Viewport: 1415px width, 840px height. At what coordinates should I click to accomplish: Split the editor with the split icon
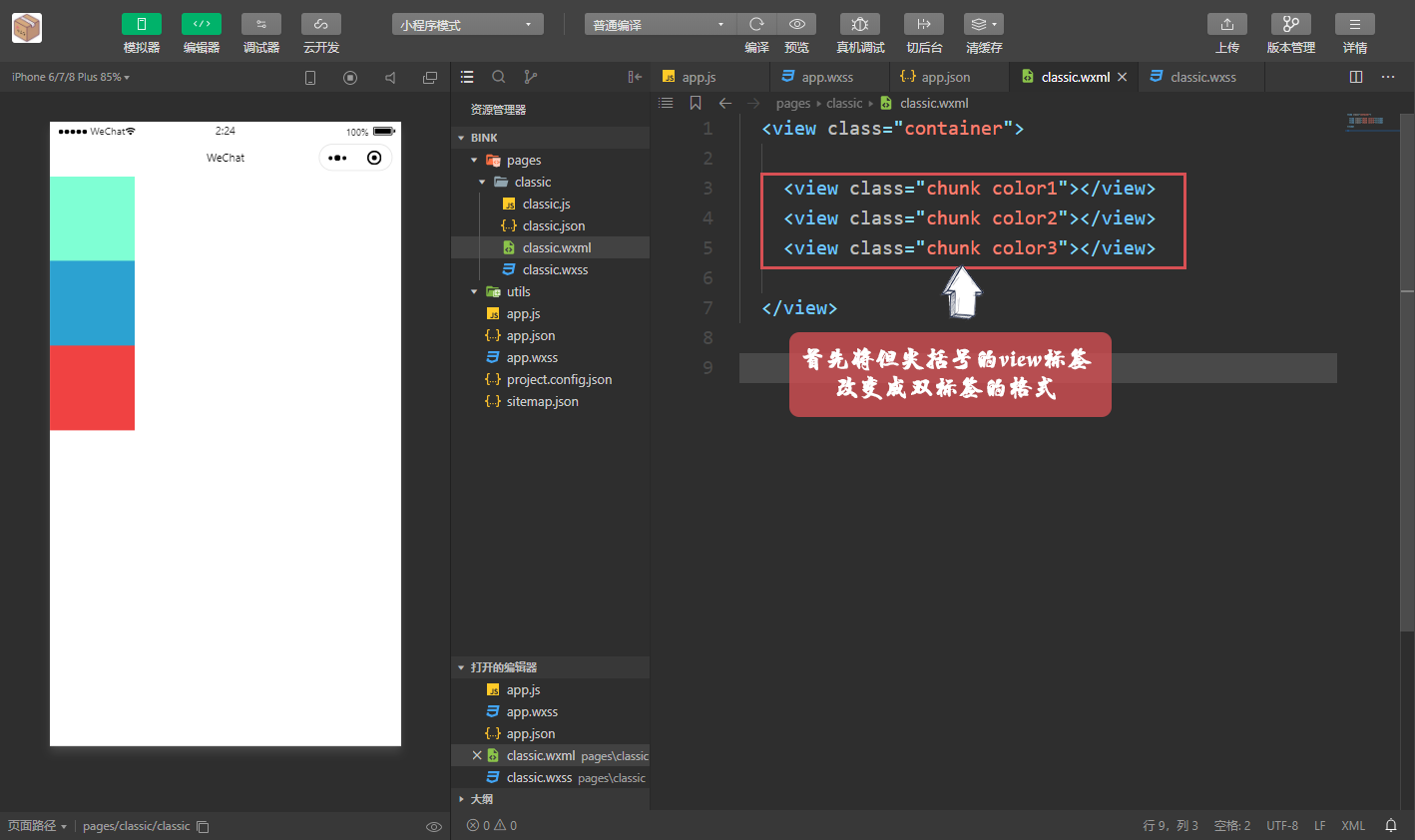point(1356,77)
